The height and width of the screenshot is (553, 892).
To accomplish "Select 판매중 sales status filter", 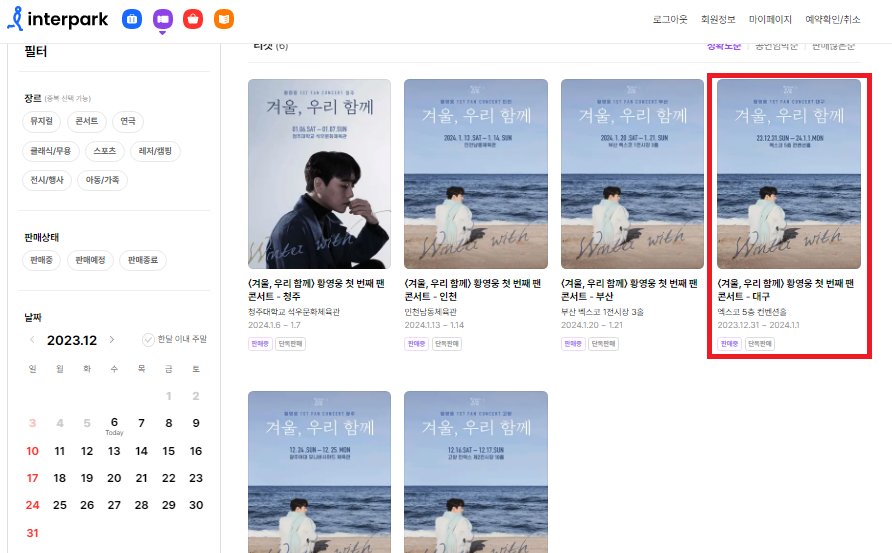I will (x=42, y=260).
